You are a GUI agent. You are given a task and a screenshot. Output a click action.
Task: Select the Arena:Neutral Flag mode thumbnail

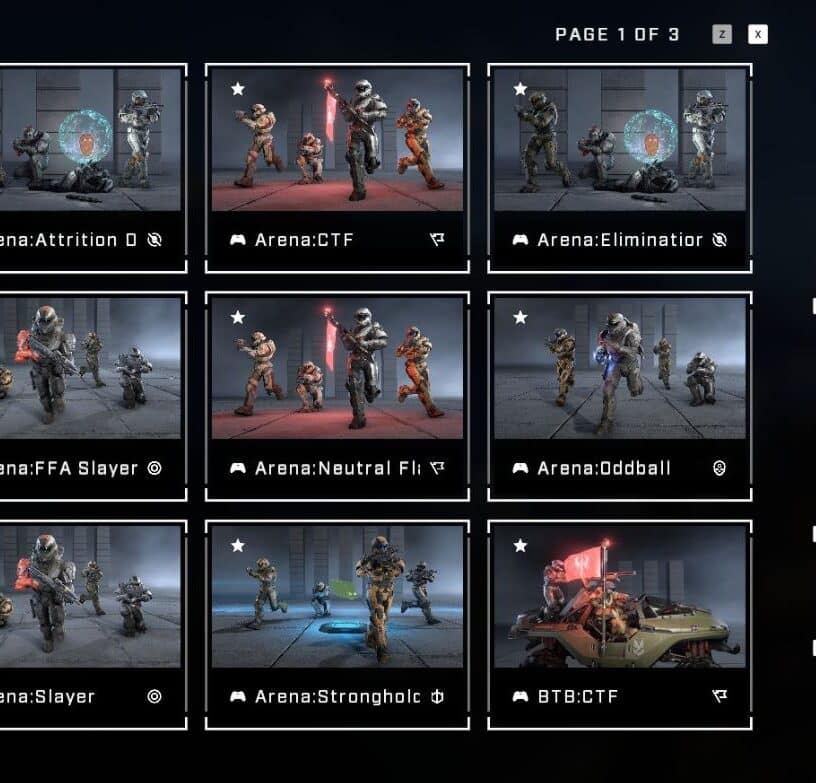pos(337,368)
